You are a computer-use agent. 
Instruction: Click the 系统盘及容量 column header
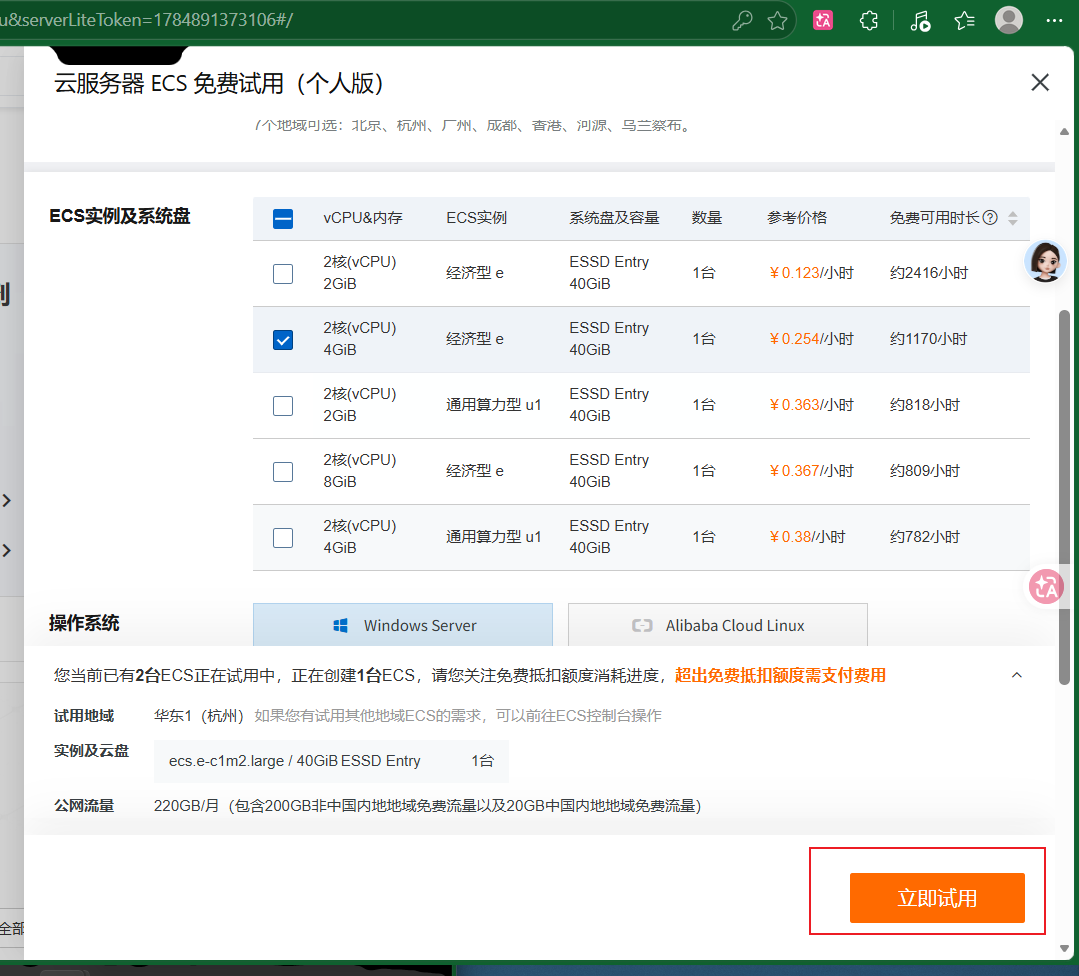point(614,218)
